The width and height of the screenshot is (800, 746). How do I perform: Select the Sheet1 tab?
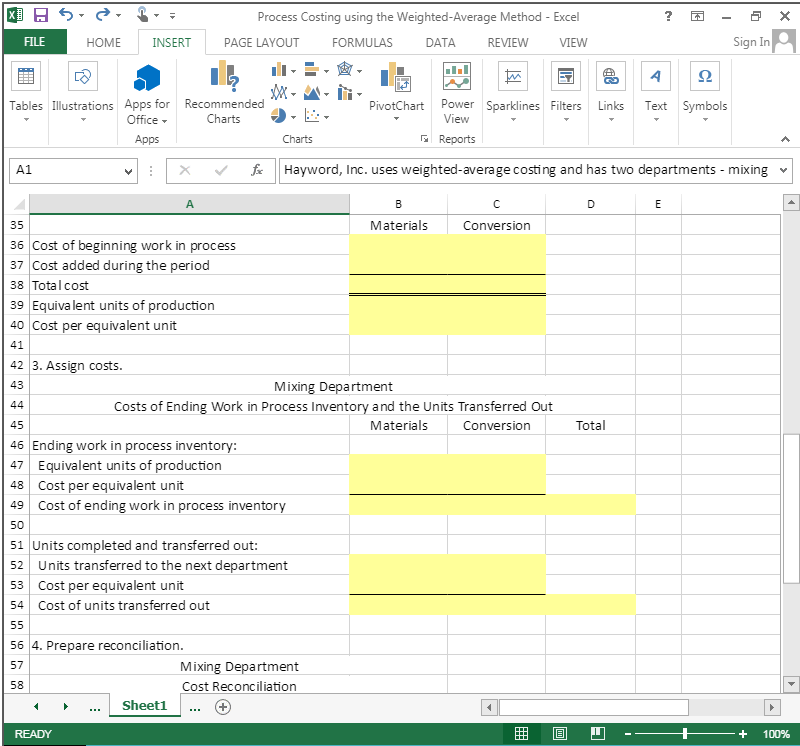[x=144, y=705]
